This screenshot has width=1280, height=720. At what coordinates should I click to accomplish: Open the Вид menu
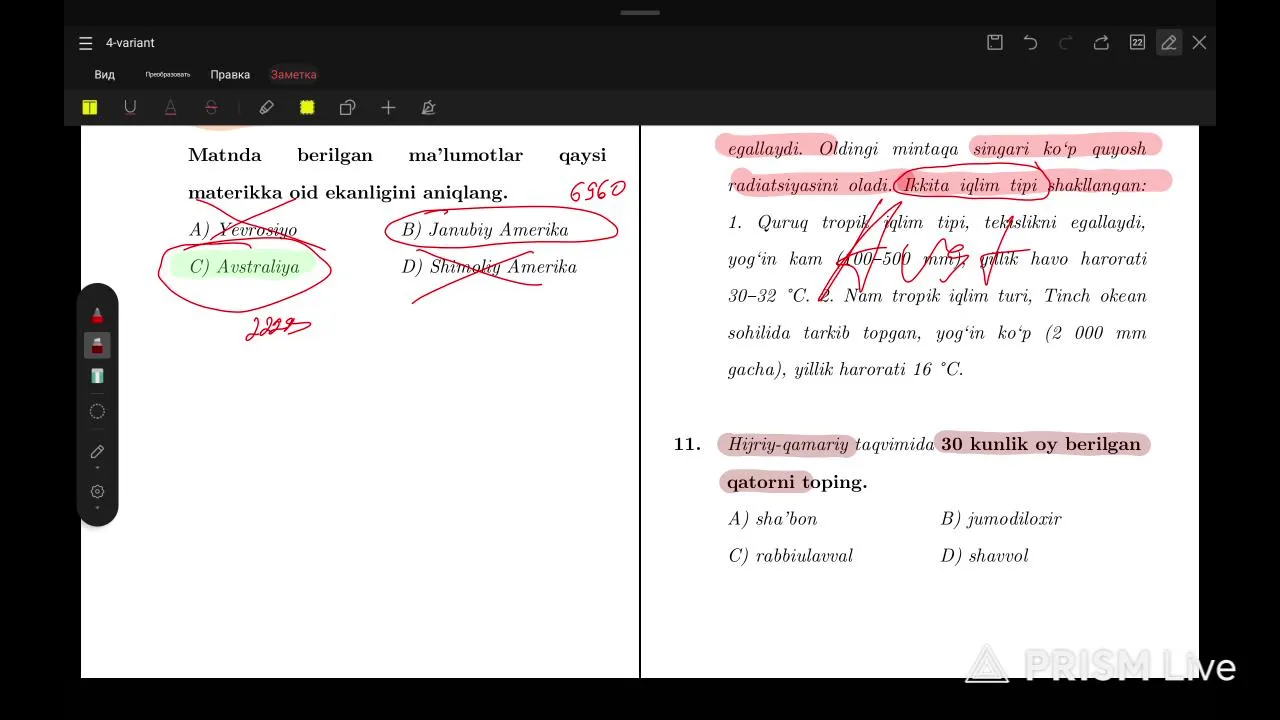pos(104,75)
